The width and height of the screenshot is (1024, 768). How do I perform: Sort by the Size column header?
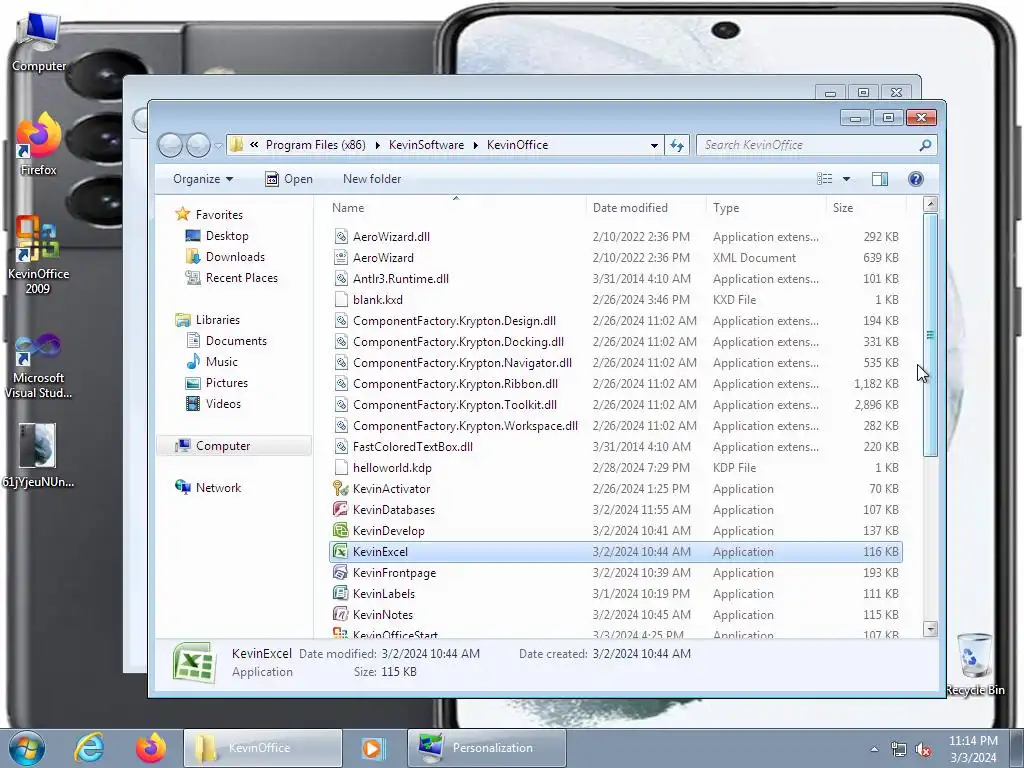tap(866, 208)
